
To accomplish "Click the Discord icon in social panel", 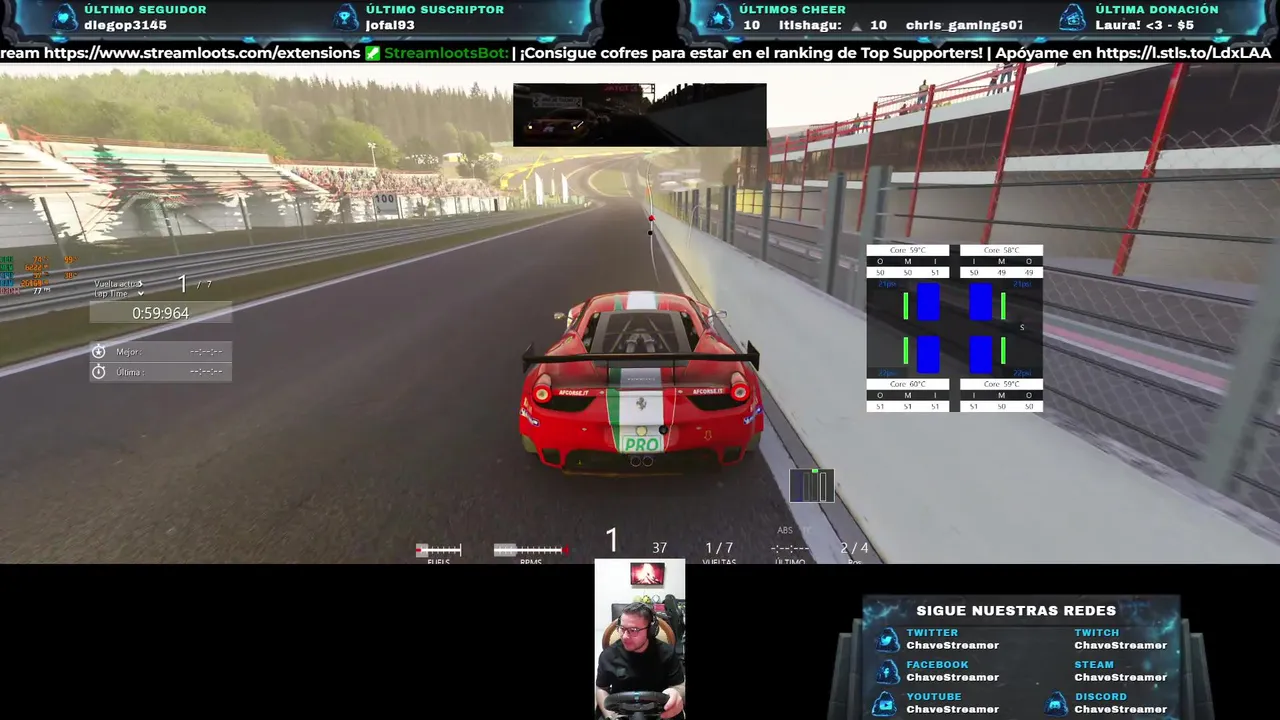I will click(x=1057, y=704).
